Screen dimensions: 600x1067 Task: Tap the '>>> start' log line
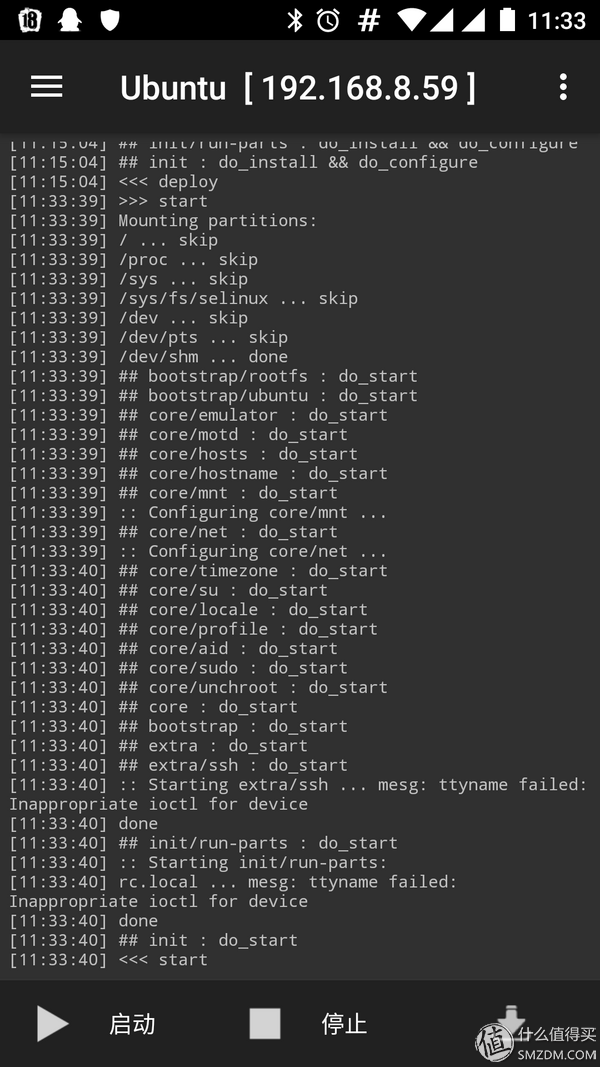(x=108, y=201)
